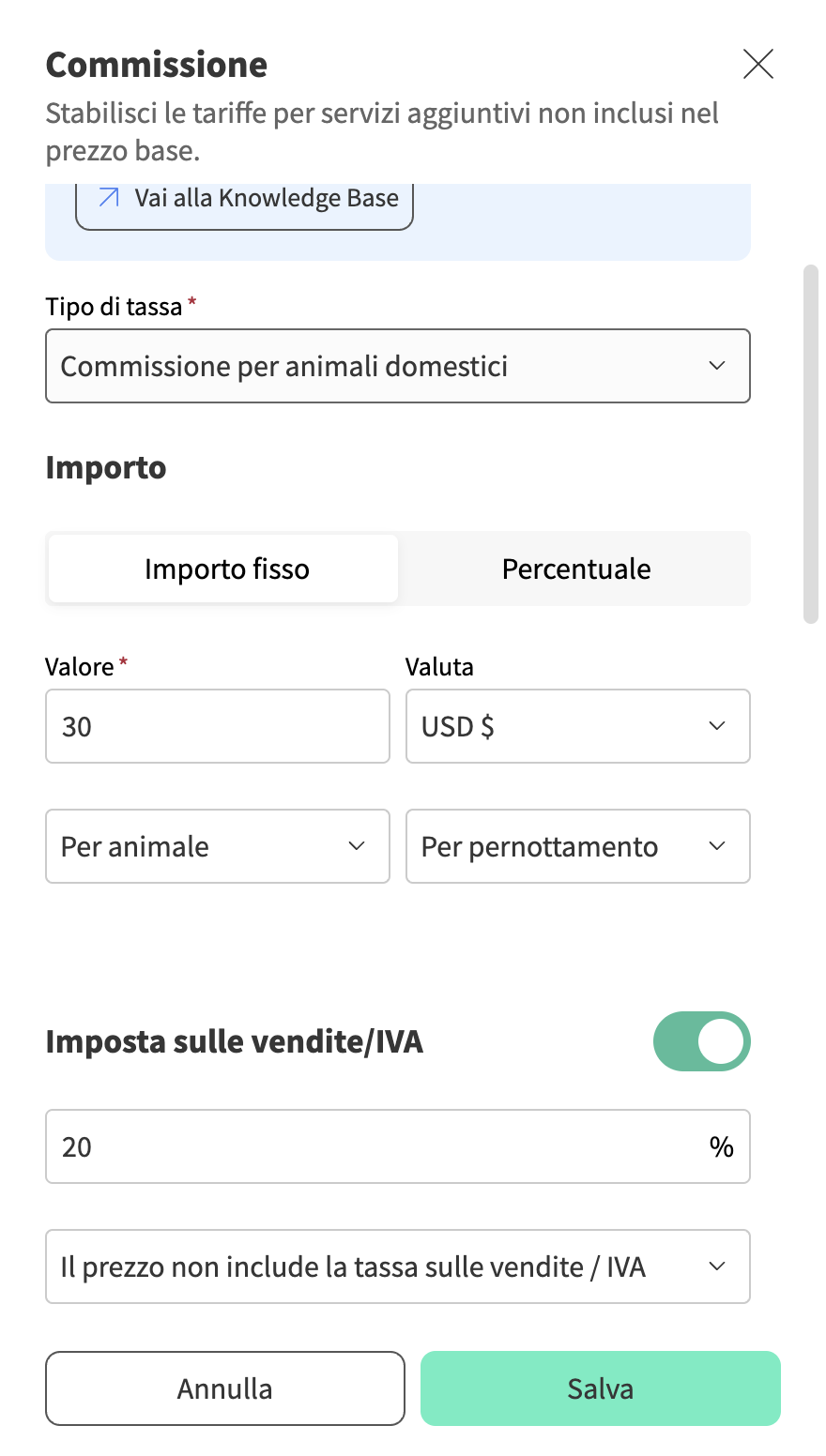Viewport: 826px width, 1456px height.
Task: Expand the Per animale dropdown
Action: coord(217,846)
